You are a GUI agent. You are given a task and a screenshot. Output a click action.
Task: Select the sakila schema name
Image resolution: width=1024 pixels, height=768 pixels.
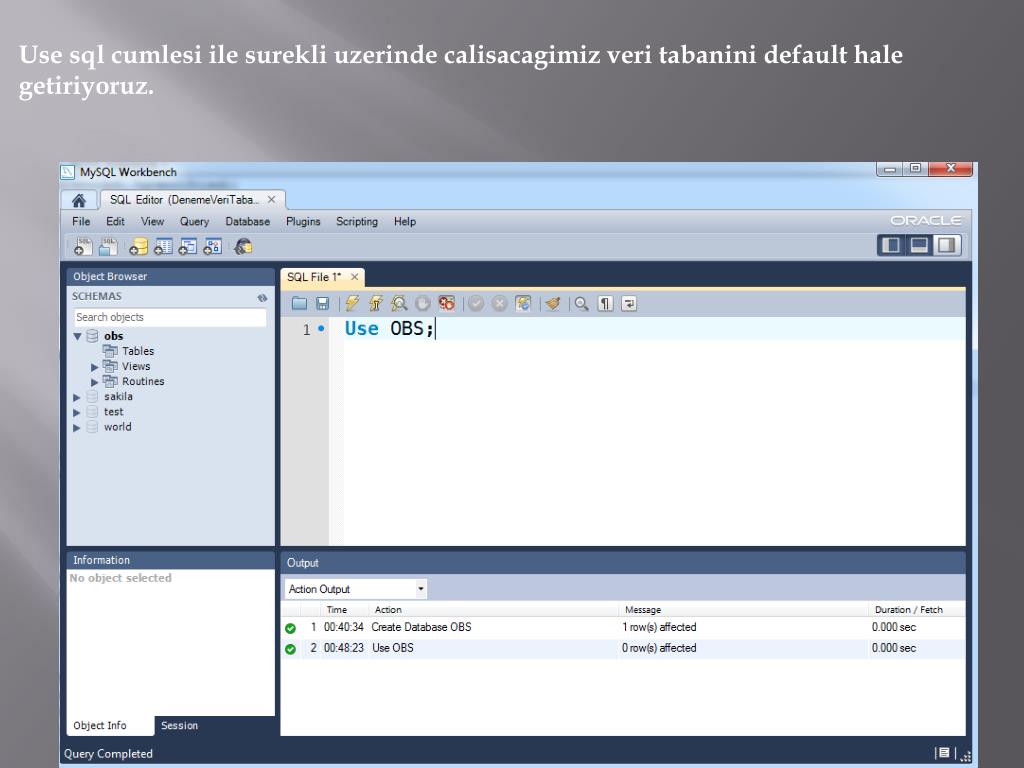click(118, 396)
